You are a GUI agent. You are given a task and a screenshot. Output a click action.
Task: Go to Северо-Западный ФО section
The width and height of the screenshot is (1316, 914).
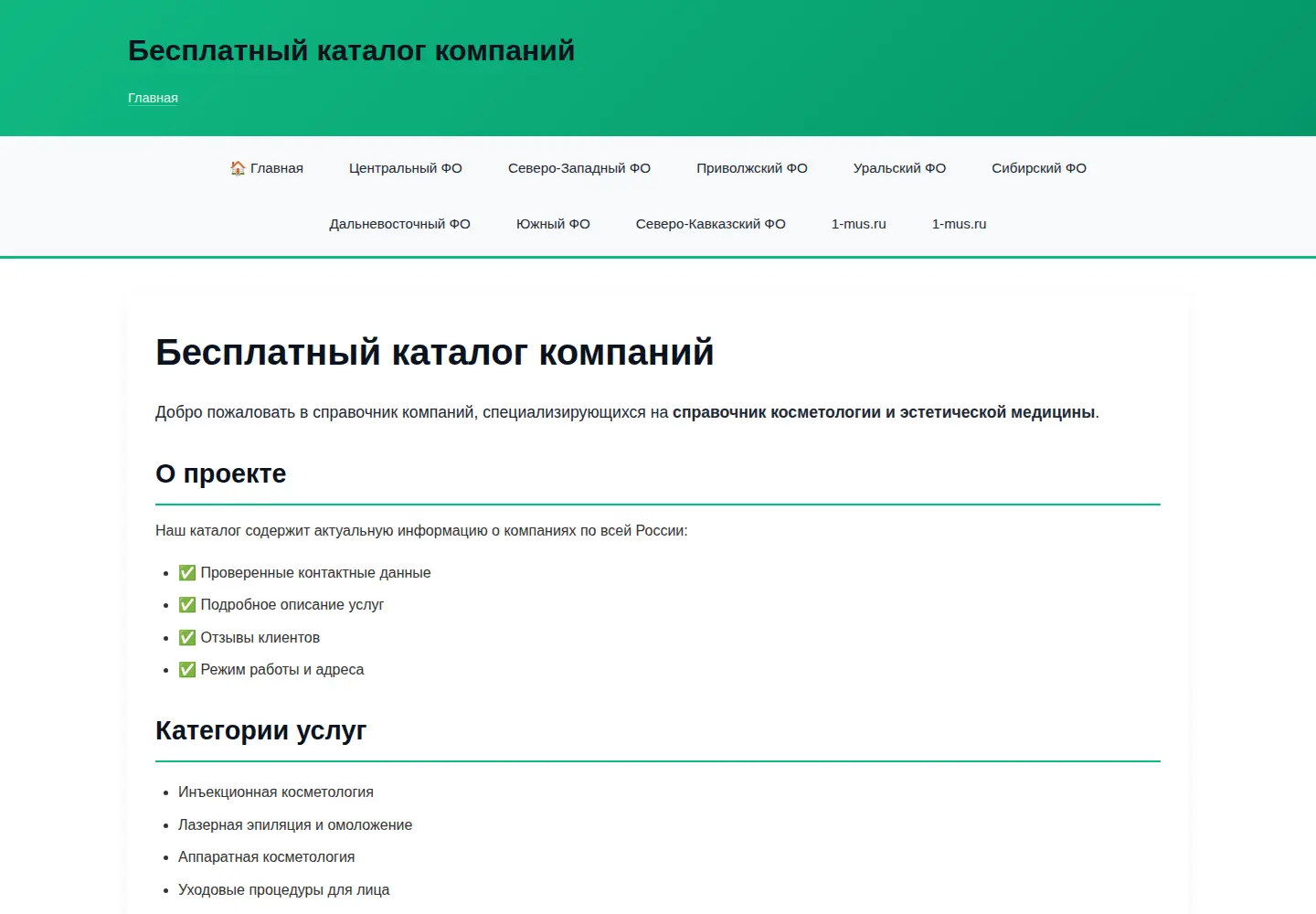(x=579, y=168)
